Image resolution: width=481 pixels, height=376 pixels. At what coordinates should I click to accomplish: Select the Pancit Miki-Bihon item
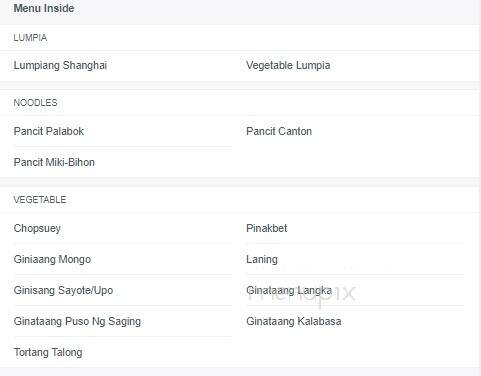click(54, 162)
